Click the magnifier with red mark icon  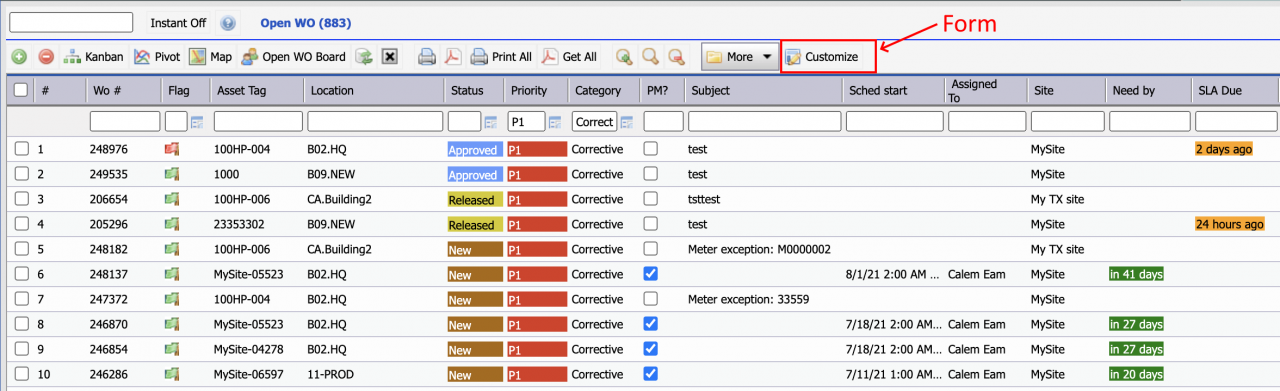pos(677,57)
